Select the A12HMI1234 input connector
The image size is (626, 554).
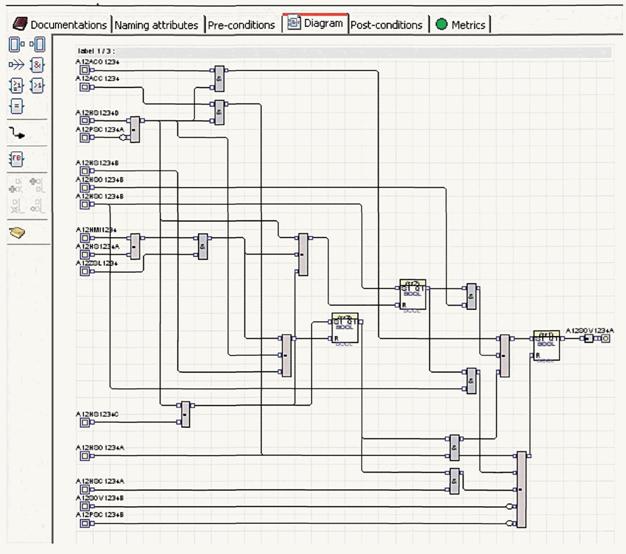coord(85,238)
